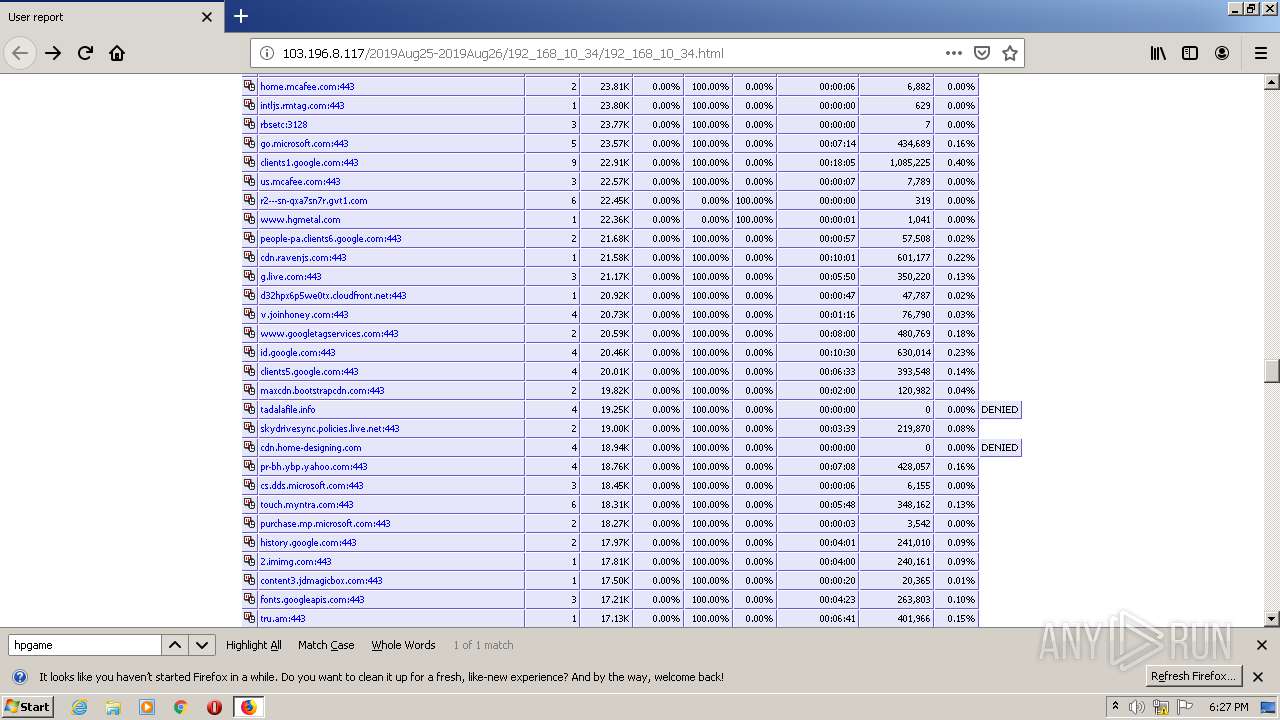This screenshot has height=720, width=1280.
Task: Open detail icon beside touch.myntra.com:443
Action: 250,504
